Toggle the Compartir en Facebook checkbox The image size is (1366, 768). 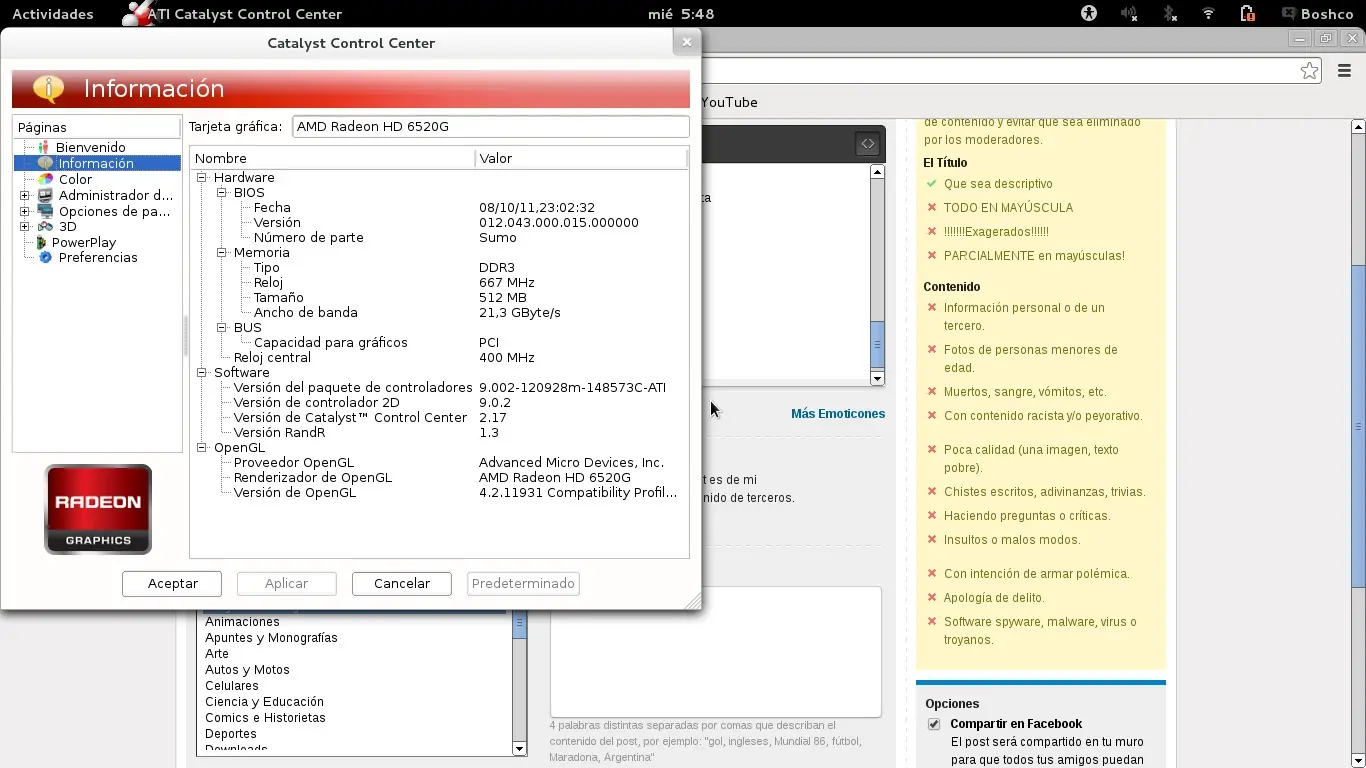934,724
